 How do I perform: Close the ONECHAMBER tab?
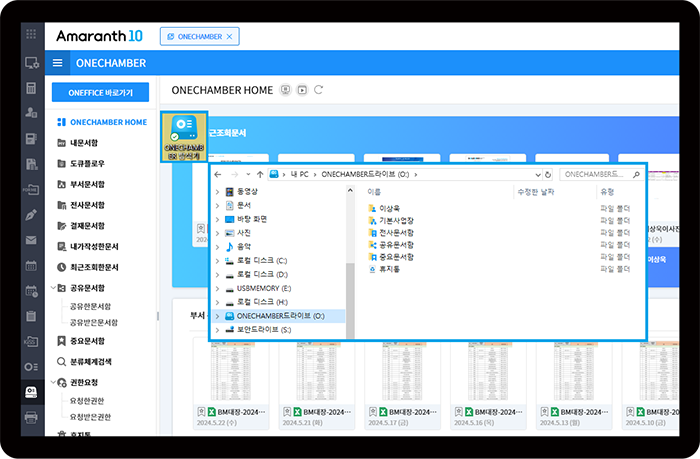[x=229, y=37]
